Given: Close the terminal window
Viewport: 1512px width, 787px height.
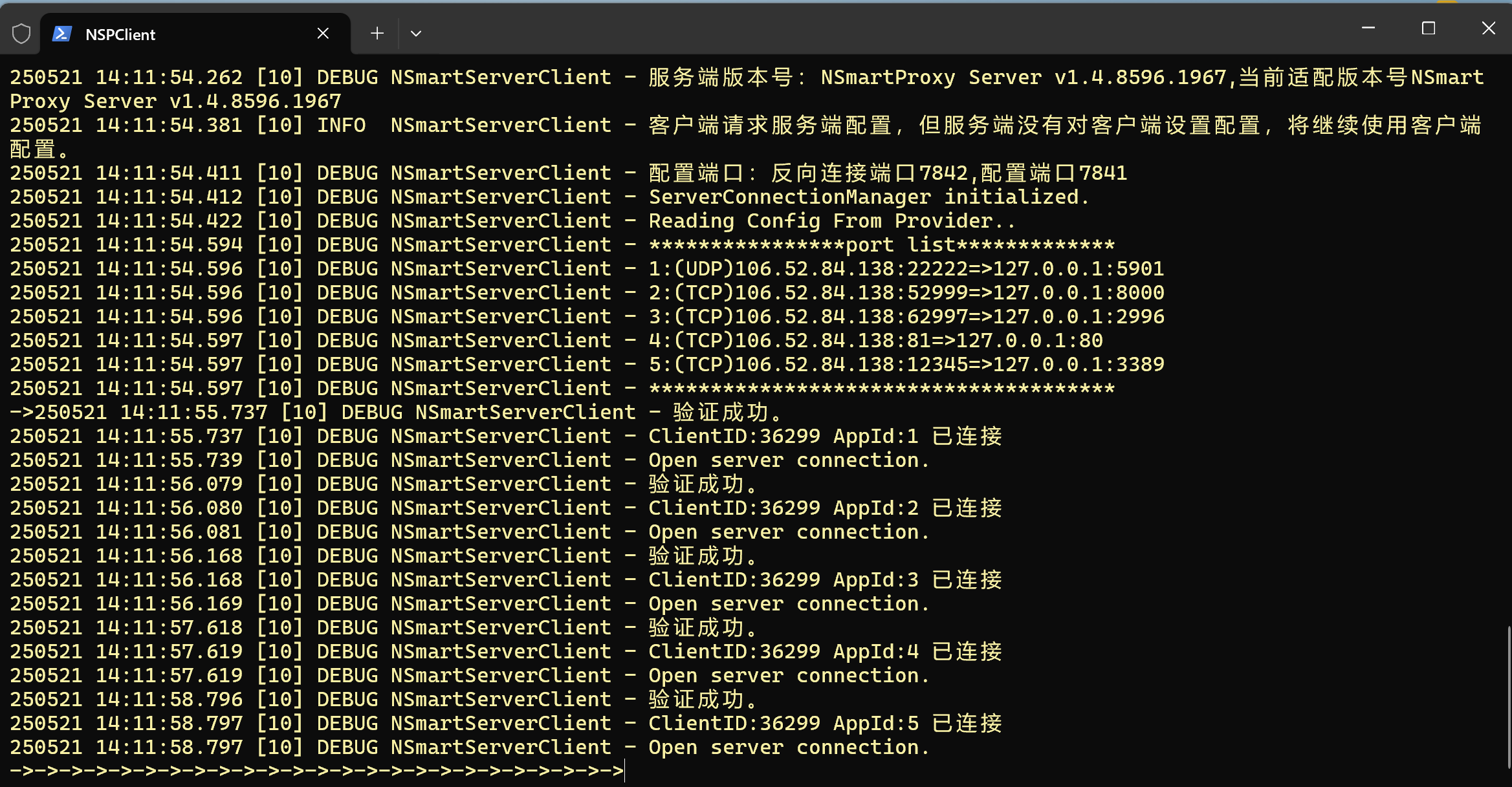Looking at the screenshot, I should 1488,28.
